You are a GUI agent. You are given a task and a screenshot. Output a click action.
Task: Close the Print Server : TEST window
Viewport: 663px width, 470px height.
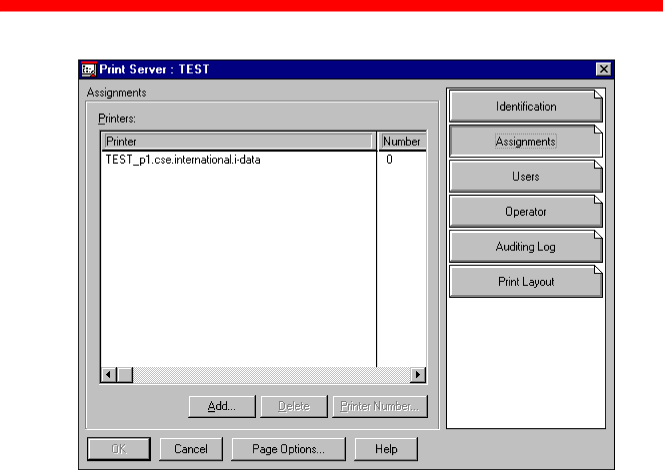tap(603, 69)
